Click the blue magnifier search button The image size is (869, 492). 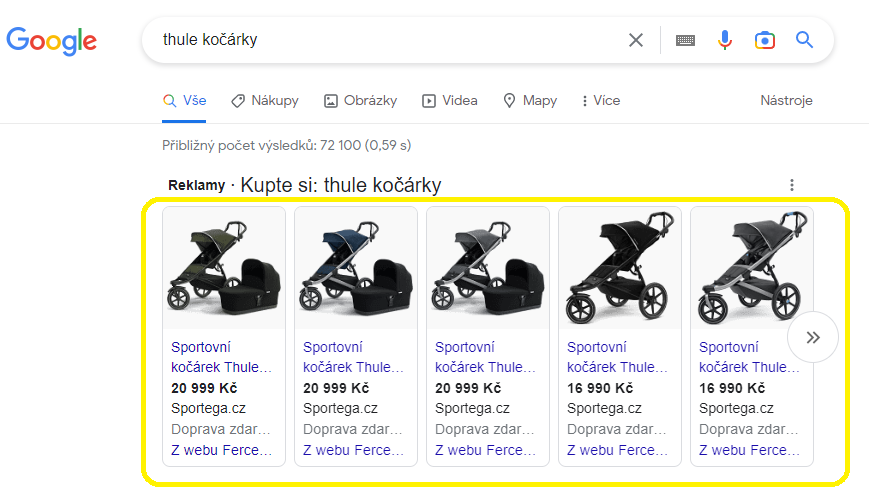coord(804,40)
